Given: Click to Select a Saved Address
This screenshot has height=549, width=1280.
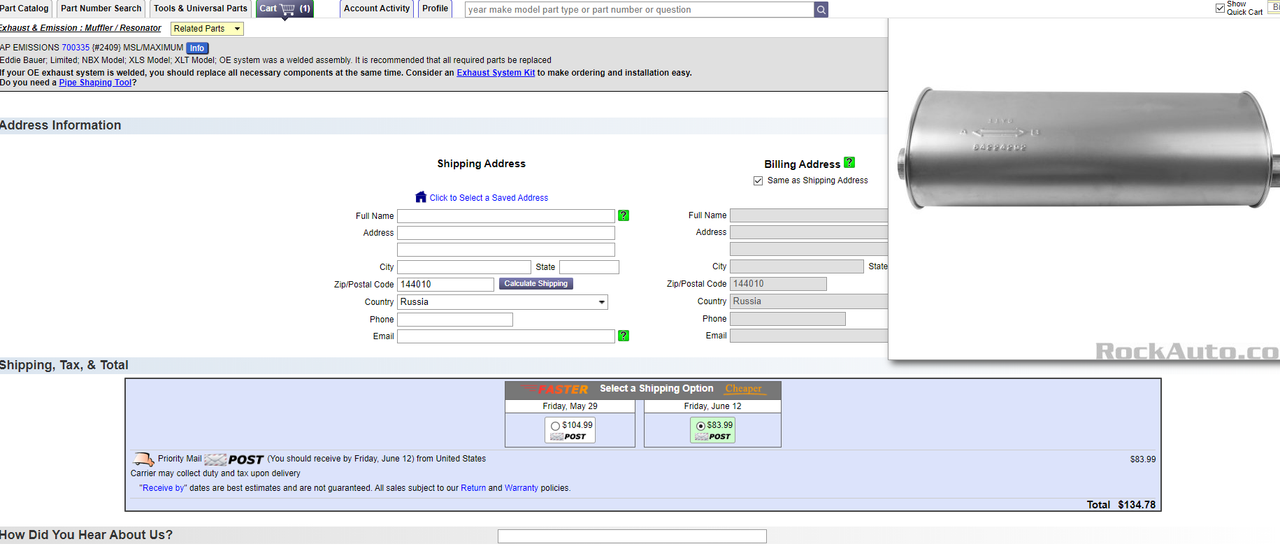Looking at the screenshot, I should [489, 198].
